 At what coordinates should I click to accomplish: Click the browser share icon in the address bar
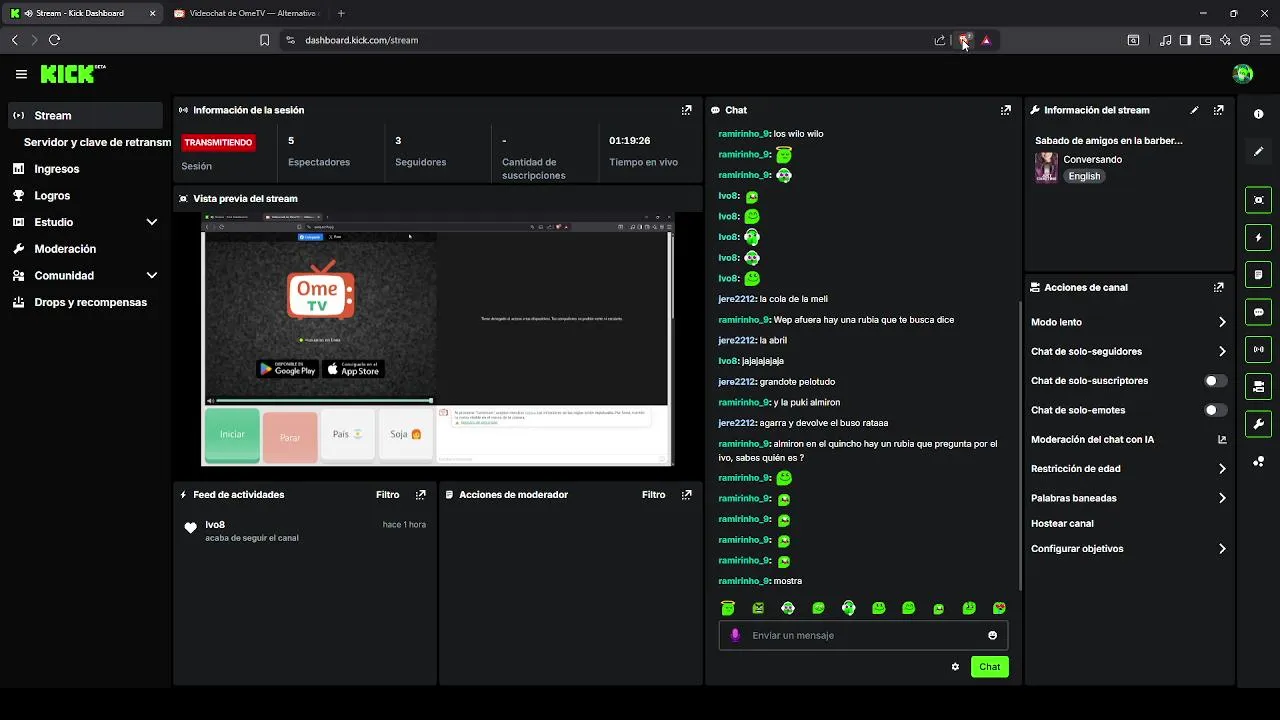(x=939, y=40)
